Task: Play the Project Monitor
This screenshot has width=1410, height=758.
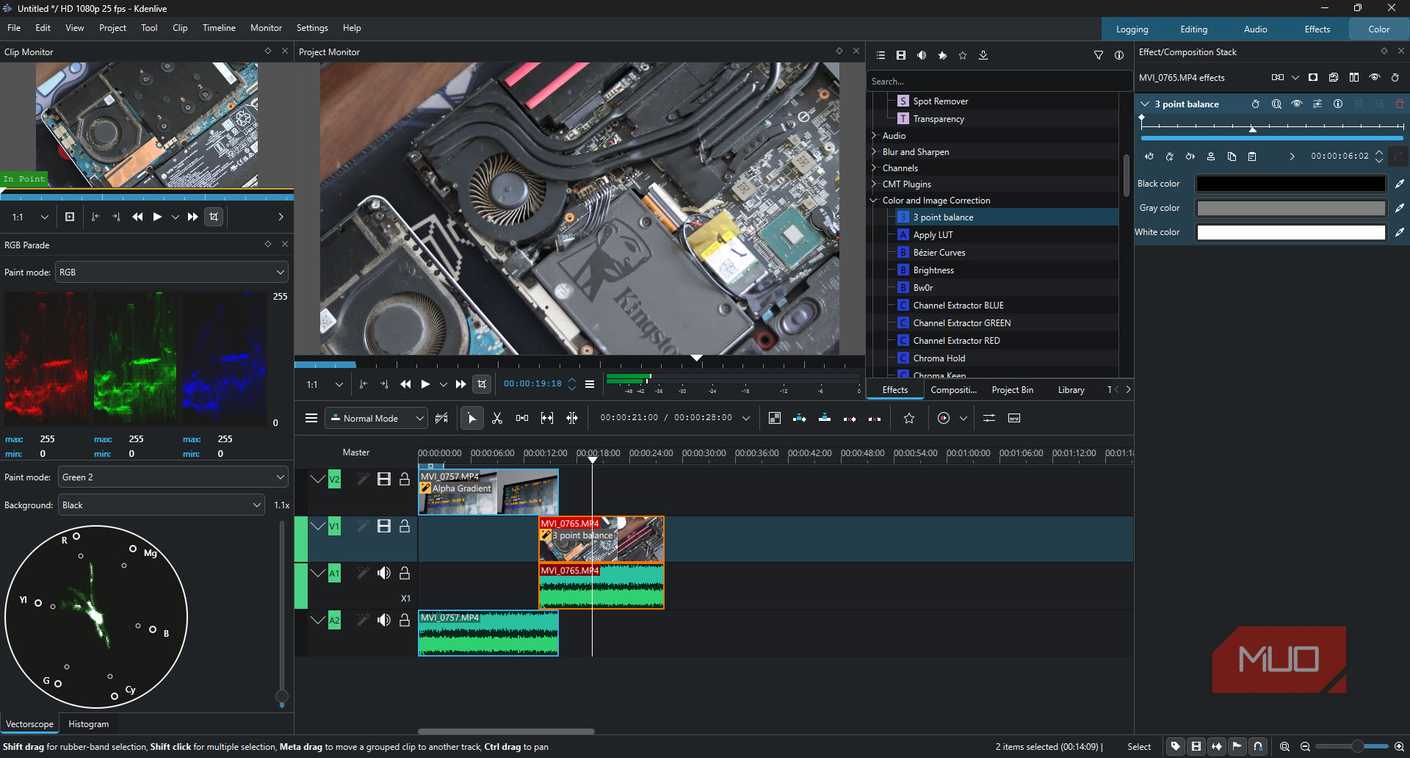Action: click(x=425, y=384)
